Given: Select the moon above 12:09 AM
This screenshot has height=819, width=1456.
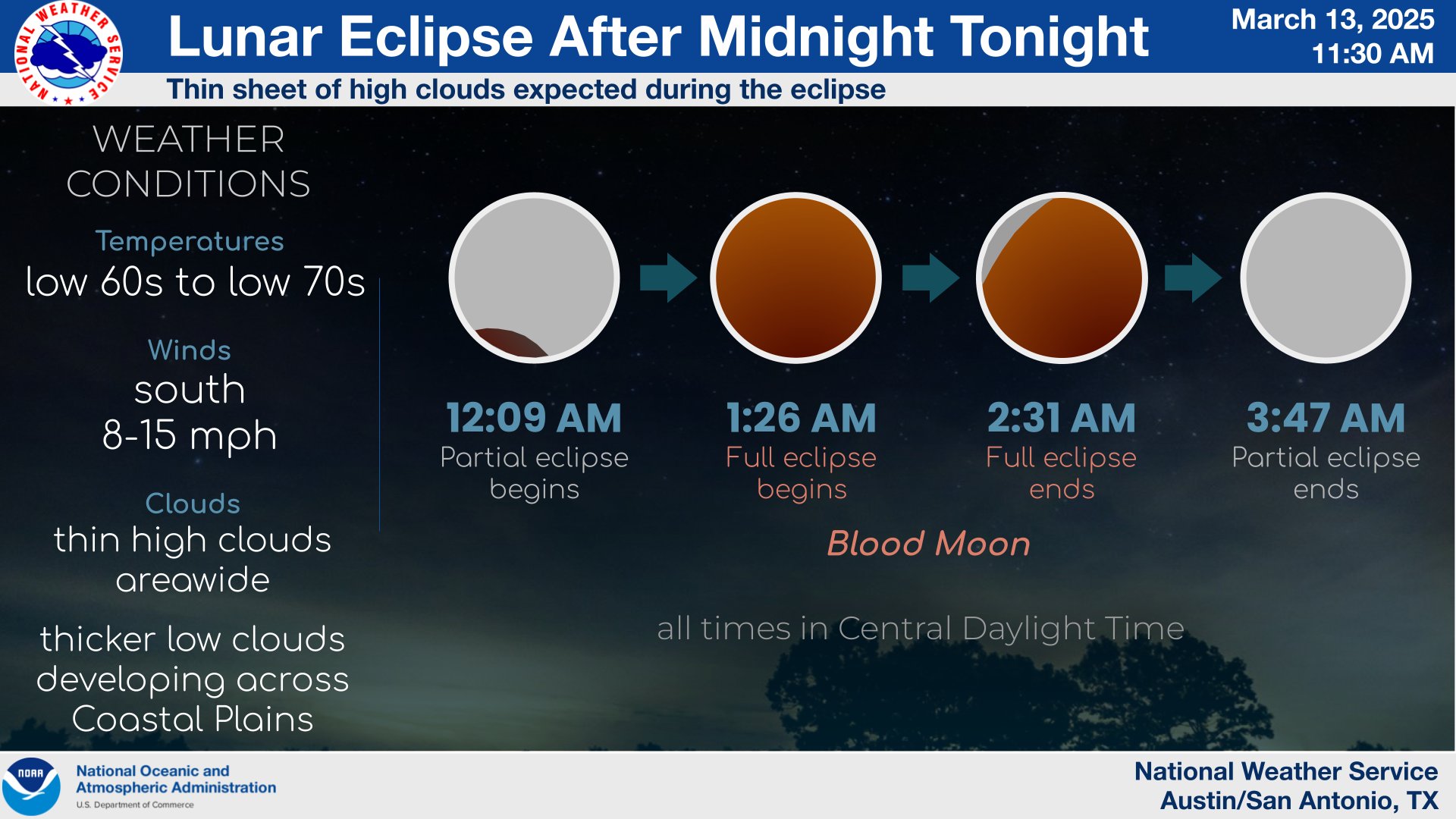Looking at the screenshot, I should pyautogui.click(x=534, y=278).
